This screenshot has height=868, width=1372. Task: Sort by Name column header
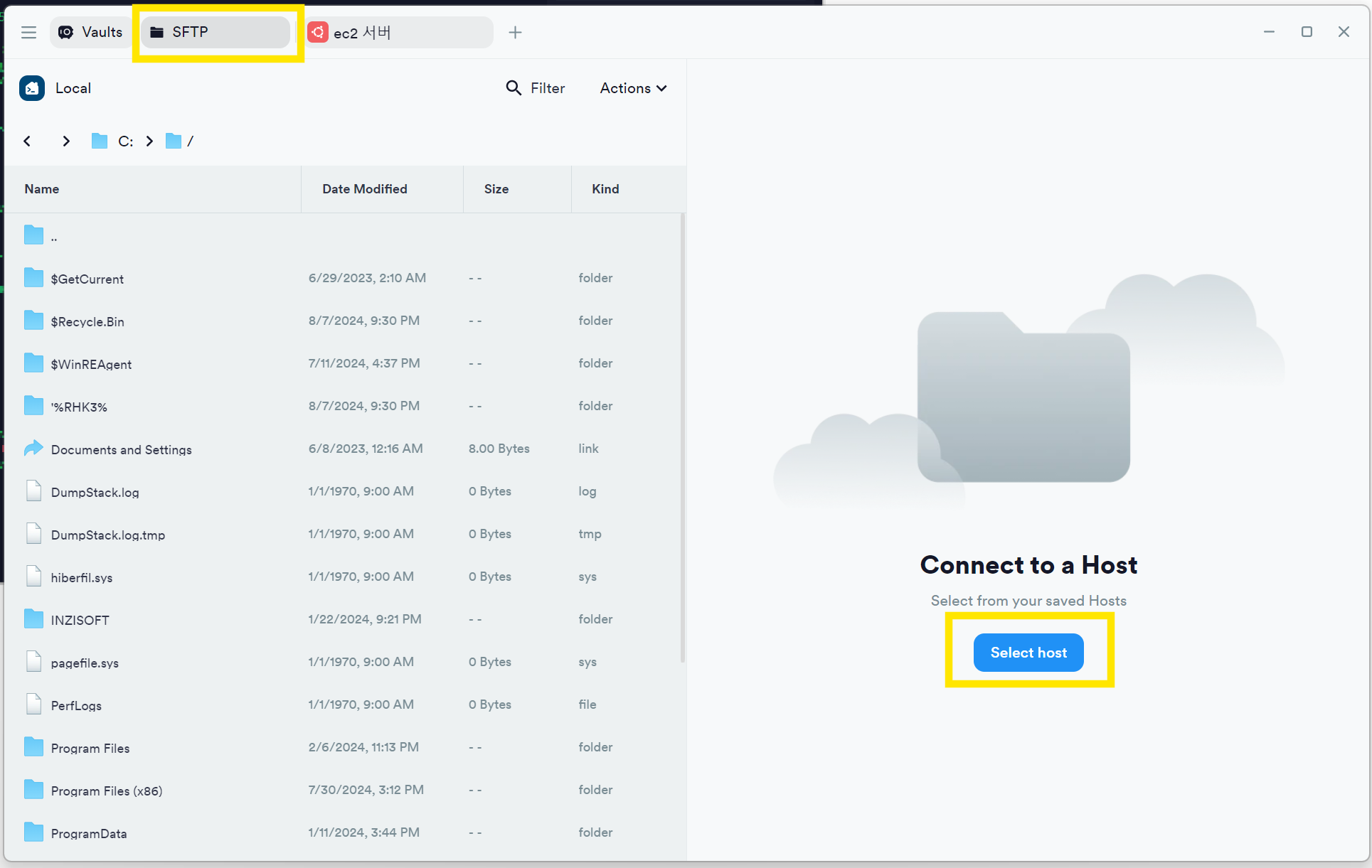tap(42, 189)
